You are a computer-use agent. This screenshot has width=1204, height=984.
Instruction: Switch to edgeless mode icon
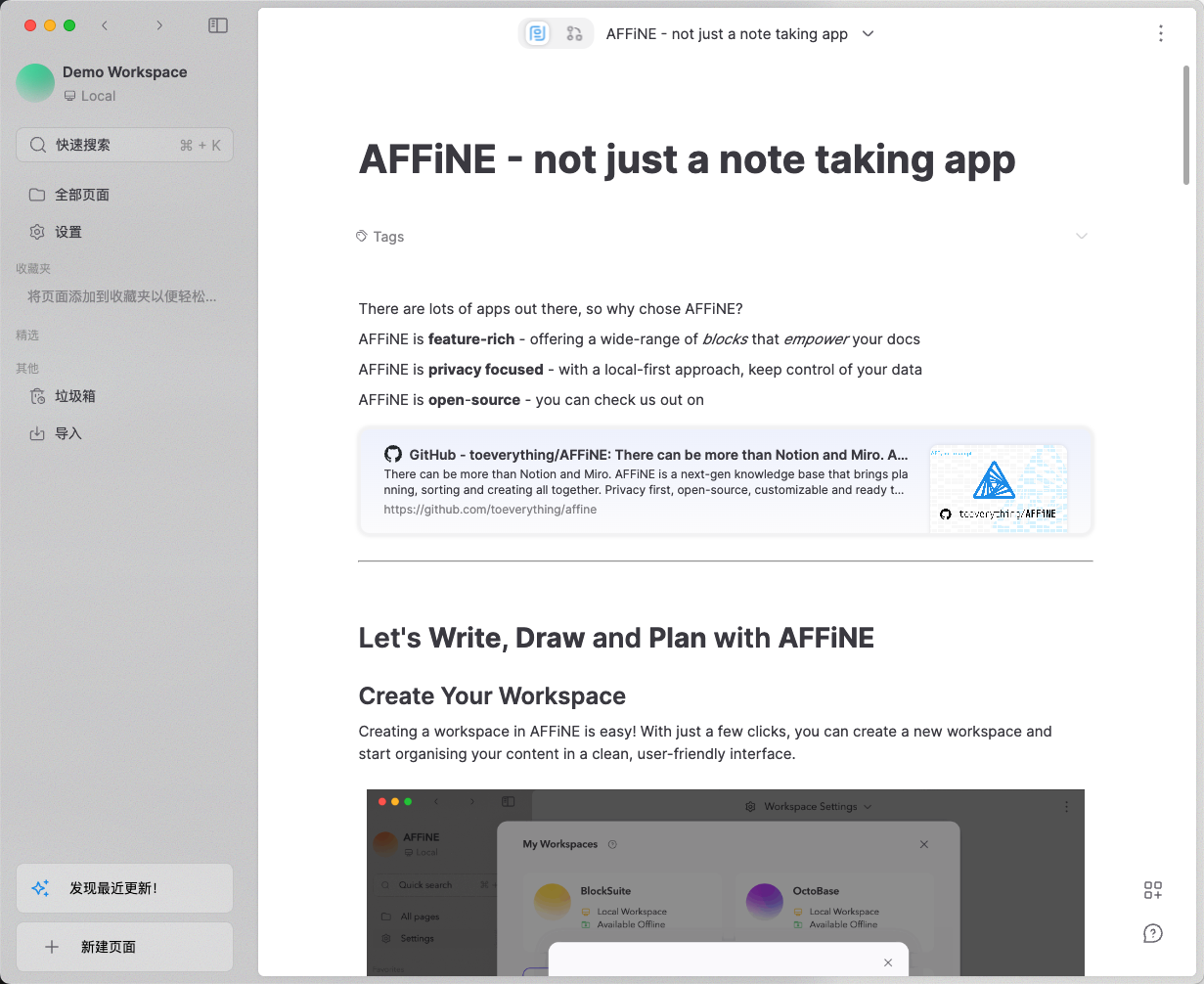coord(574,33)
